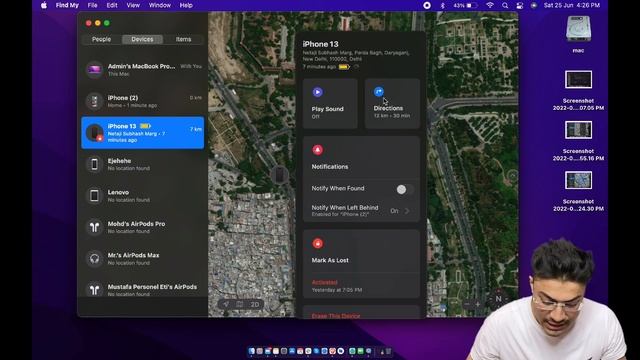Image resolution: width=640 pixels, height=360 pixels.
Task: Select the Screenshot 24.30 PM desktop file
Action: point(578,180)
